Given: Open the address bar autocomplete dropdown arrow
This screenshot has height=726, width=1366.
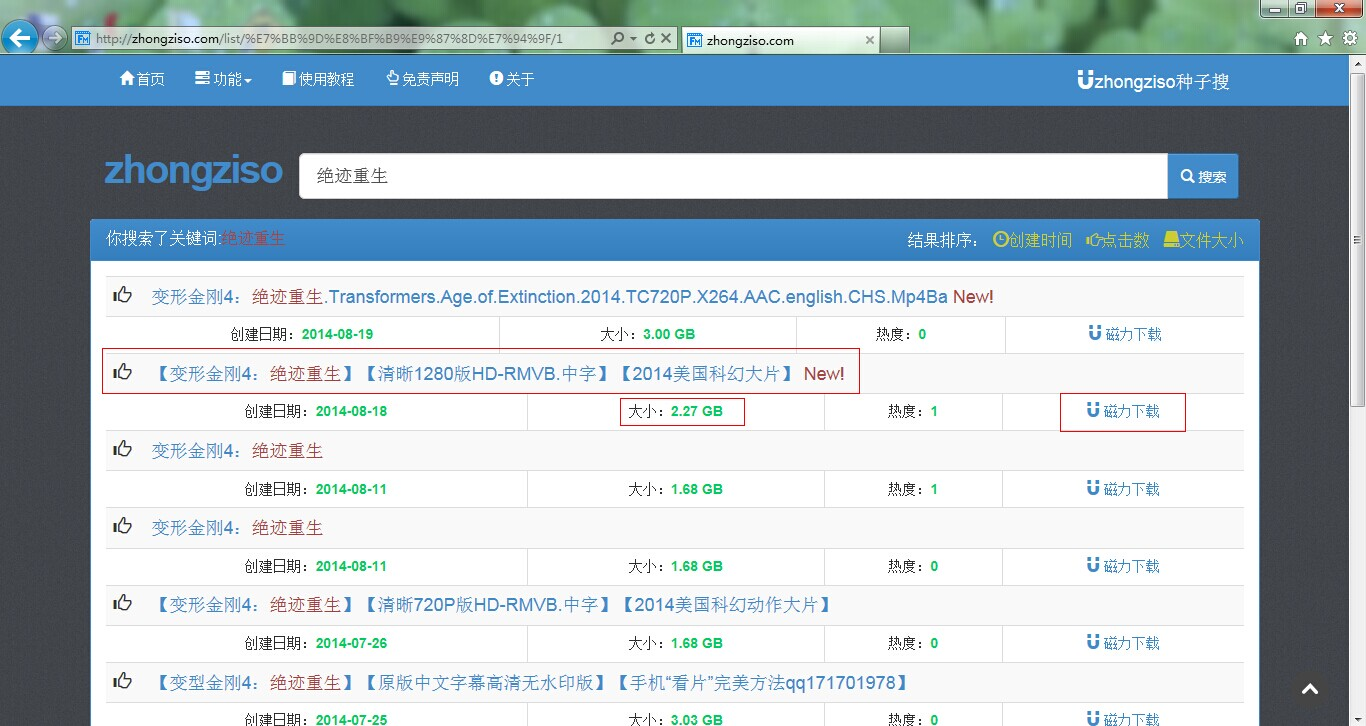Looking at the screenshot, I should tap(633, 39).
